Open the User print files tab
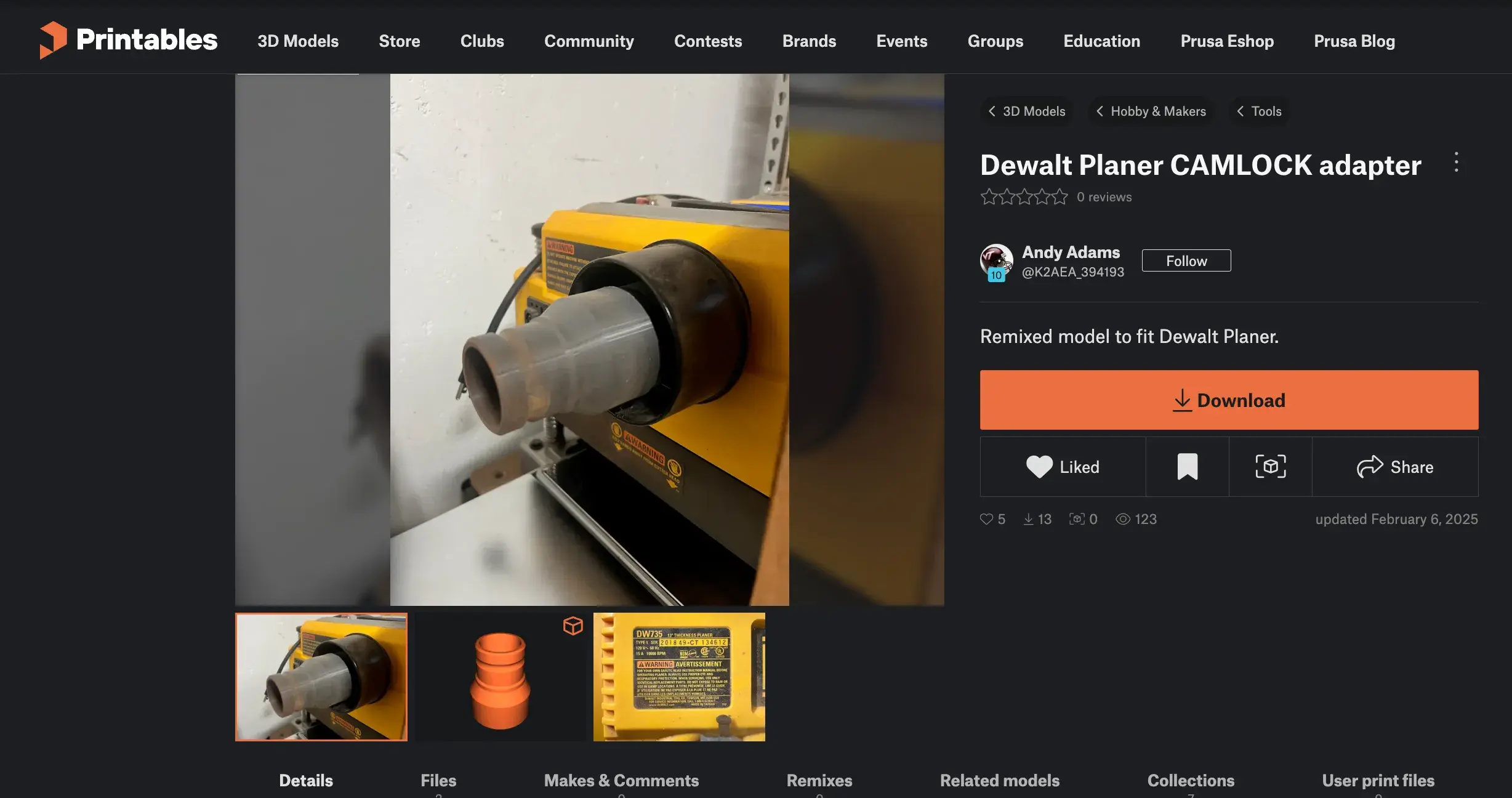 point(1378,781)
